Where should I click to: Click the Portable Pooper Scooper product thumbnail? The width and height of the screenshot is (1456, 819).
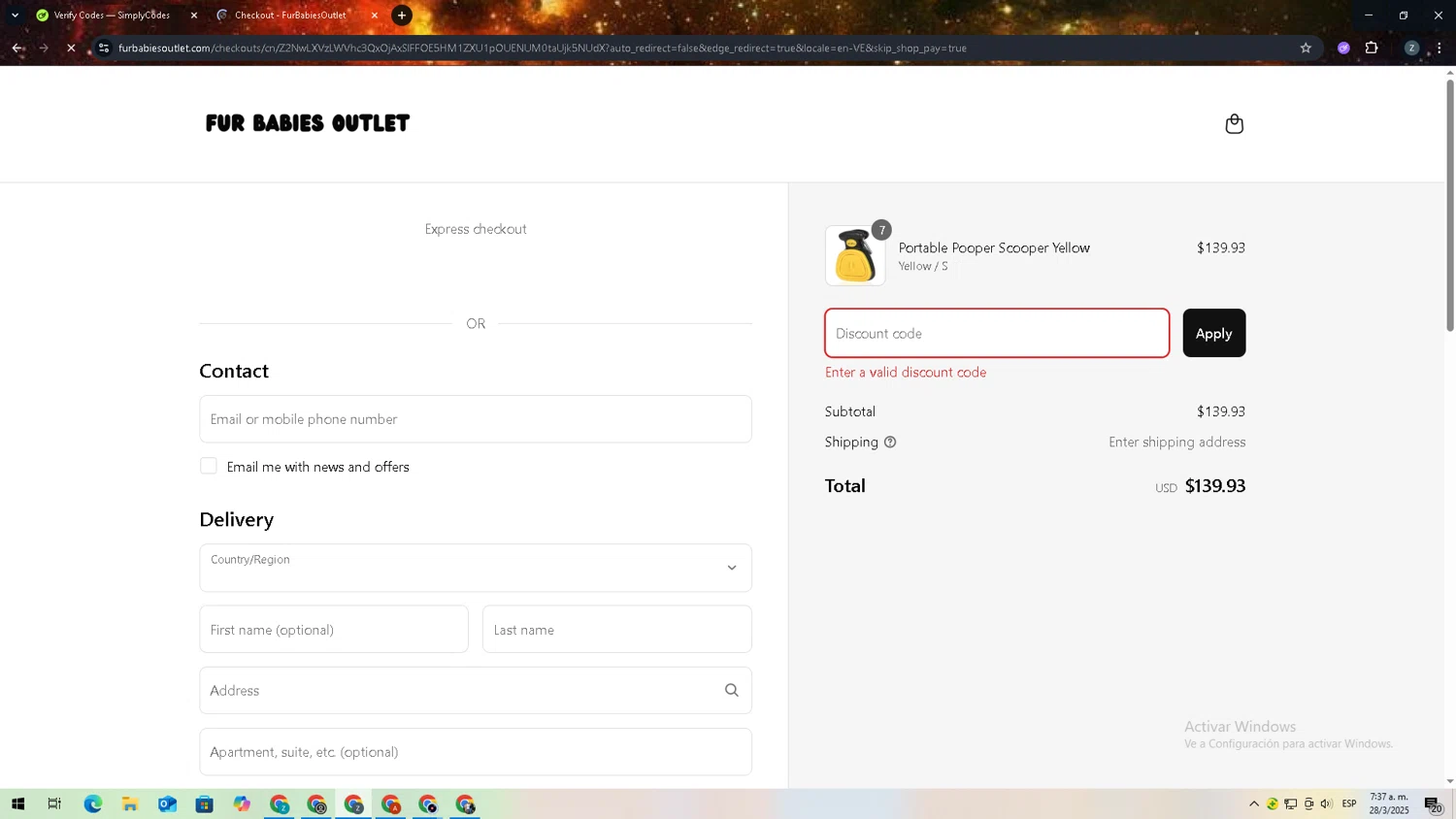pos(855,256)
